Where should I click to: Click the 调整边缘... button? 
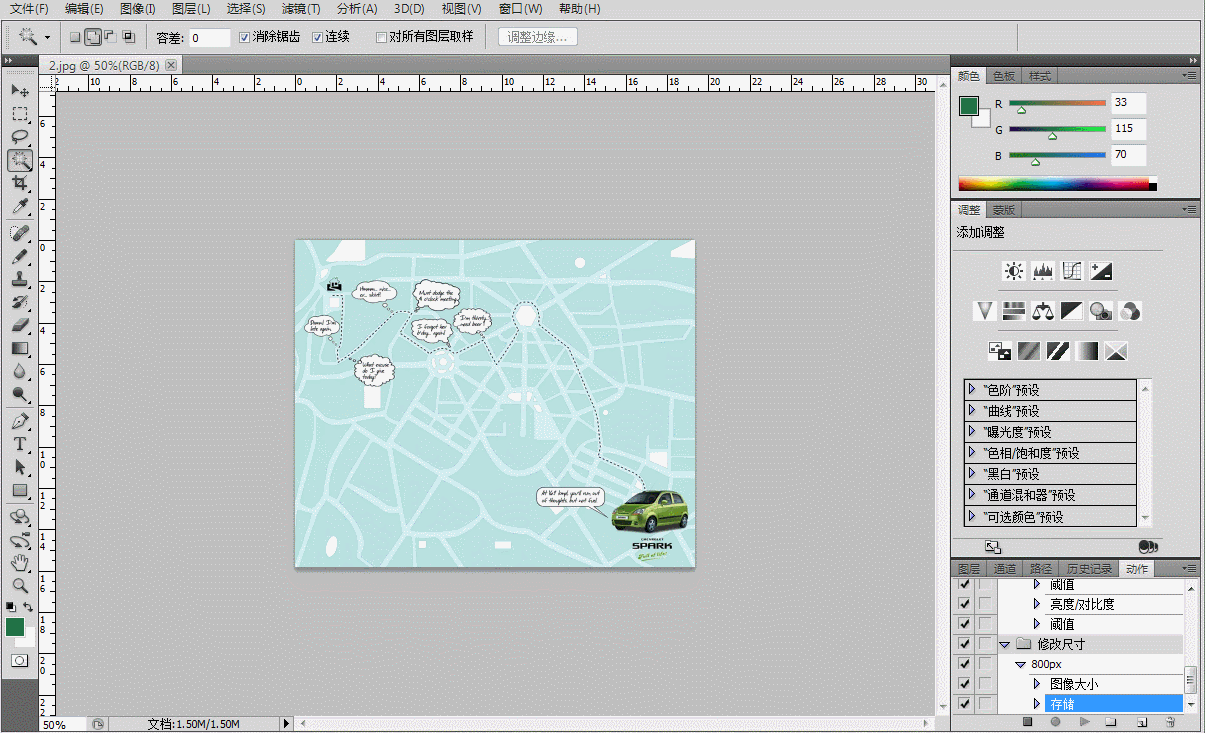(x=538, y=37)
